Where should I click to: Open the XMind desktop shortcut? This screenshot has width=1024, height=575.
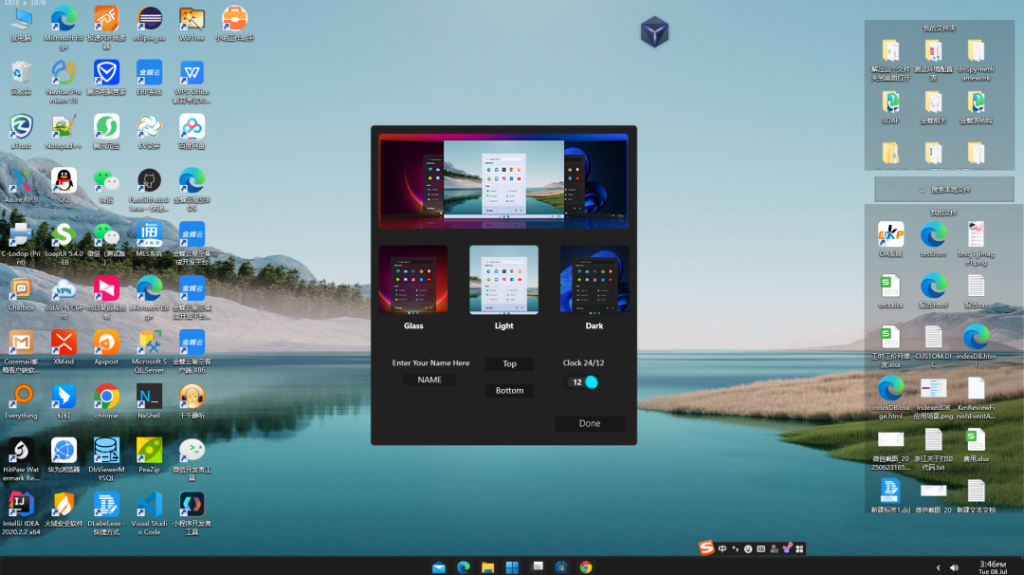[64, 343]
